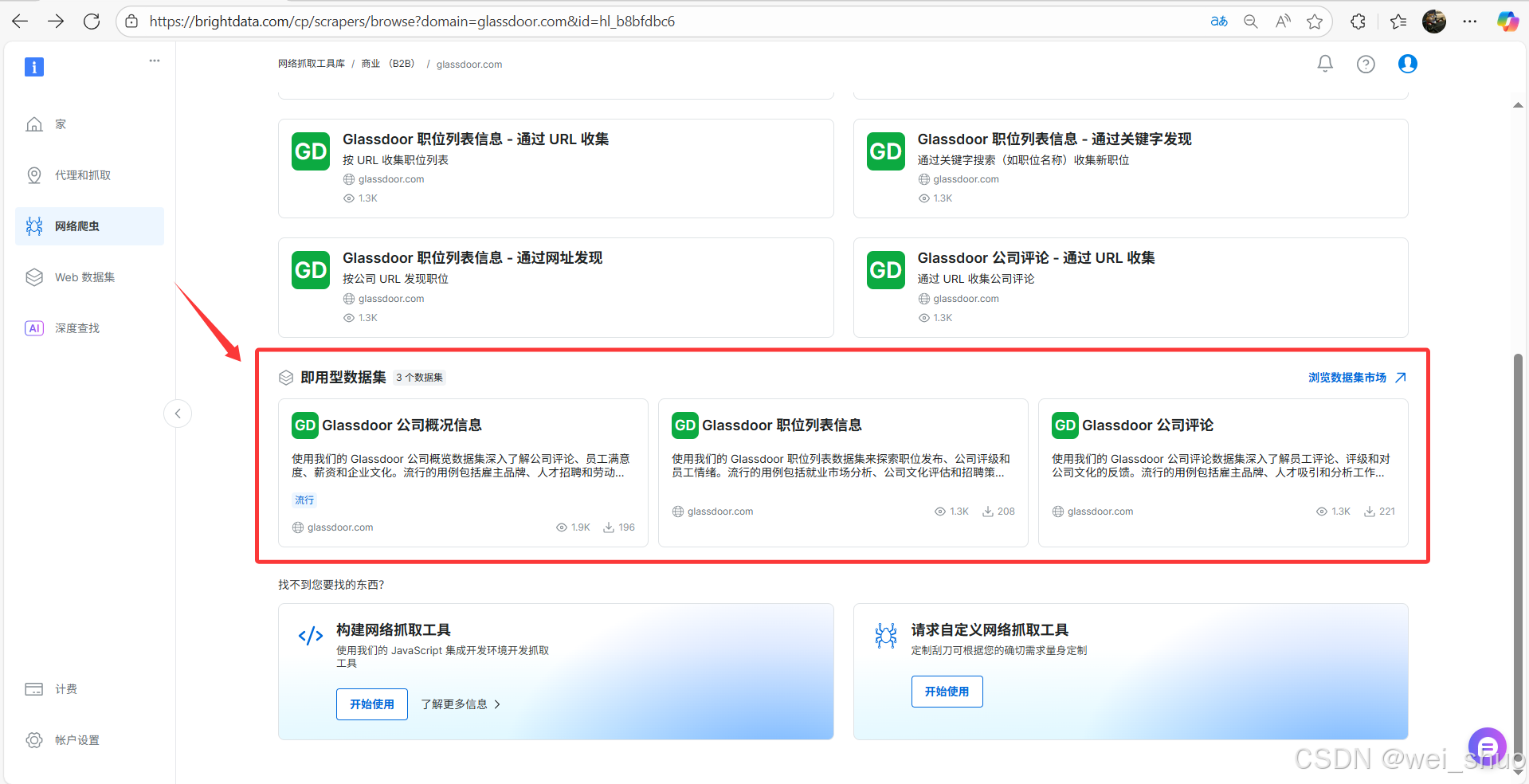Click GD logo of 通过关键字发现 card
The width and height of the screenshot is (1529, 784).
coord(886,151)
